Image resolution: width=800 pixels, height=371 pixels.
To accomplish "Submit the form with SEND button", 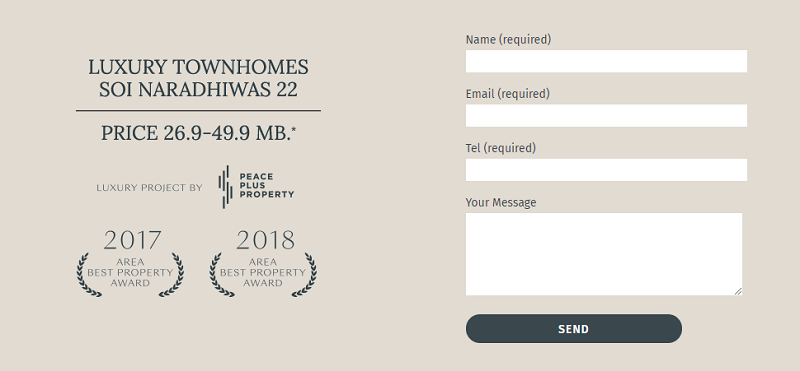I will [573, 329].
